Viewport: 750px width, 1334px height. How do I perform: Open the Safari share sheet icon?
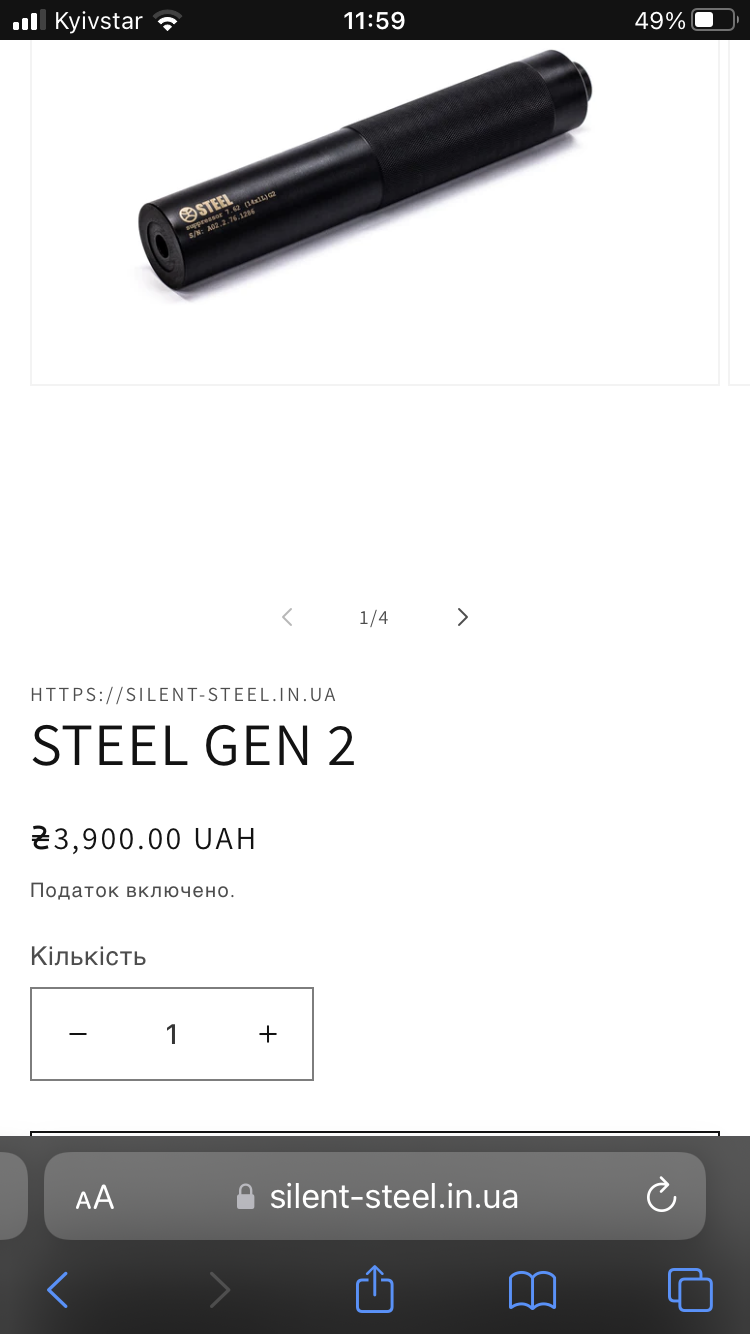pos(375,1287)
